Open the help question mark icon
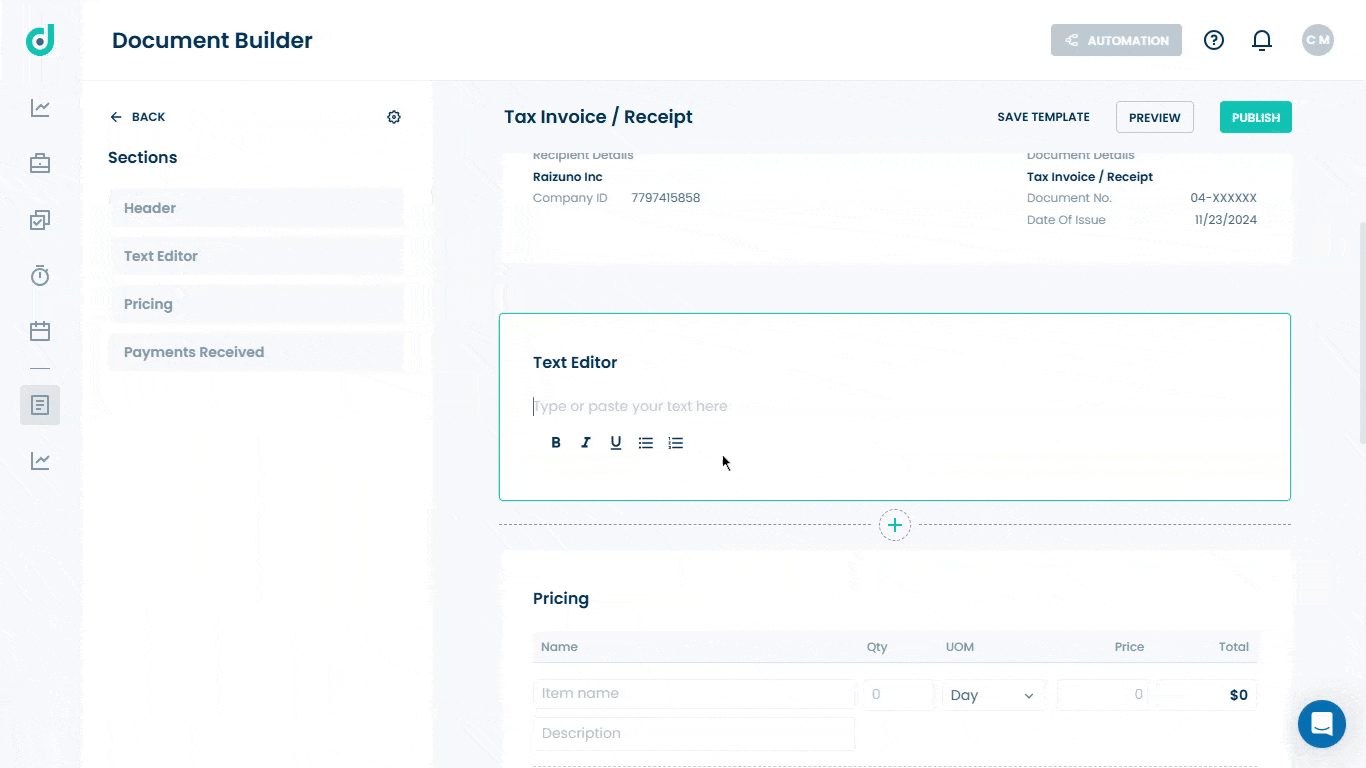 pos(1214,40)
